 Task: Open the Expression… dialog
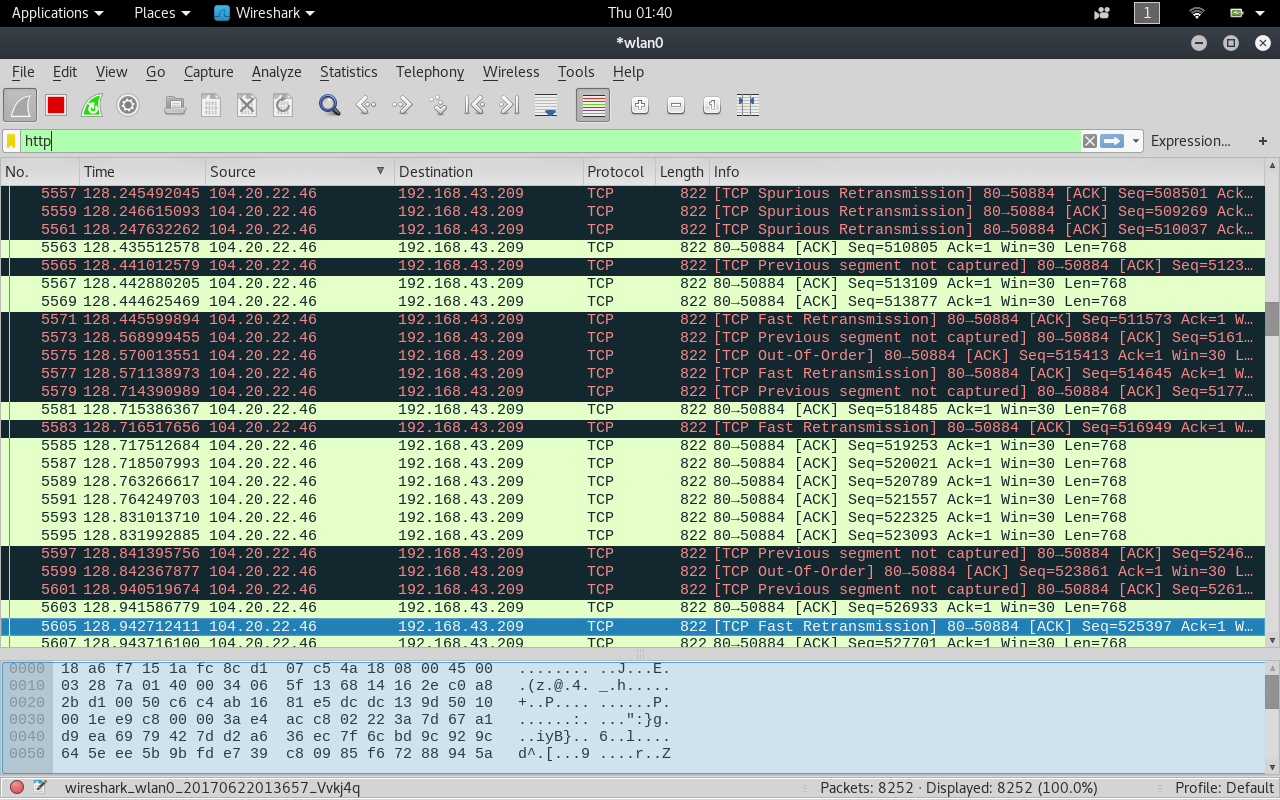(x=1190, y=141)
